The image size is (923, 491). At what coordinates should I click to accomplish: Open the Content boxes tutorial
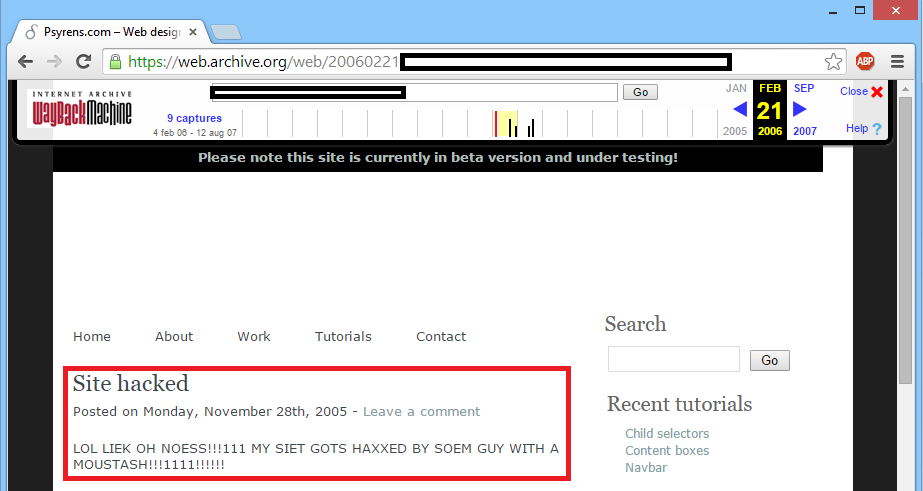(667, 450)
